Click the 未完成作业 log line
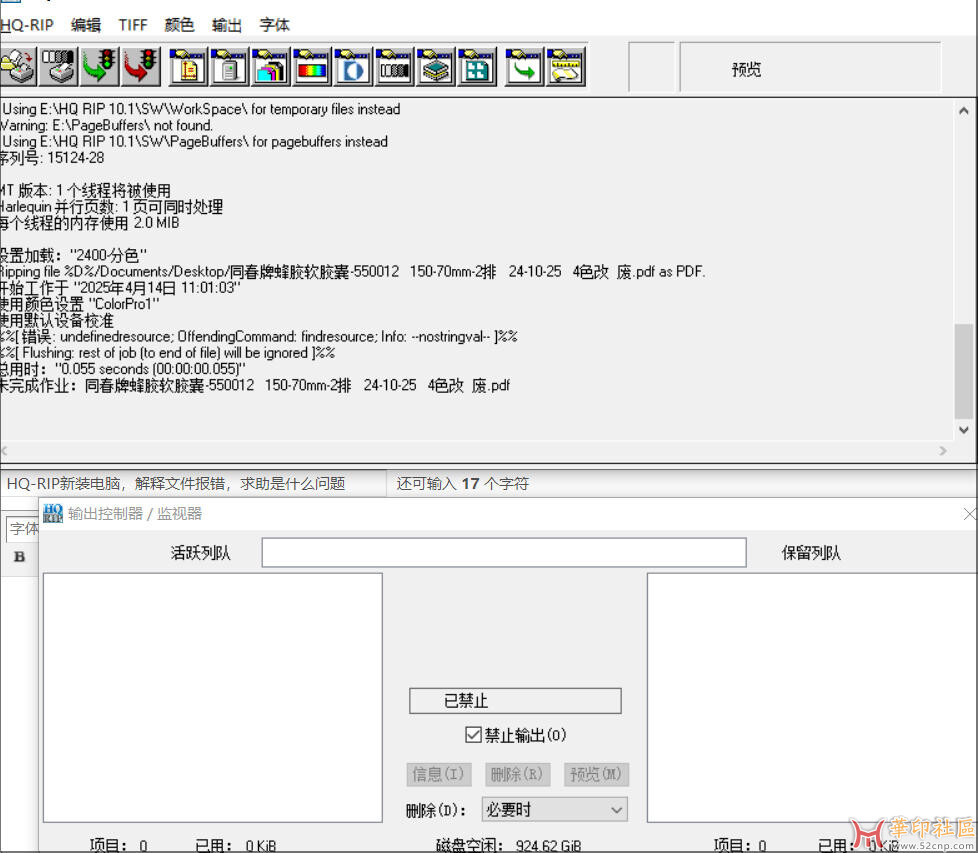 point(255,385)
